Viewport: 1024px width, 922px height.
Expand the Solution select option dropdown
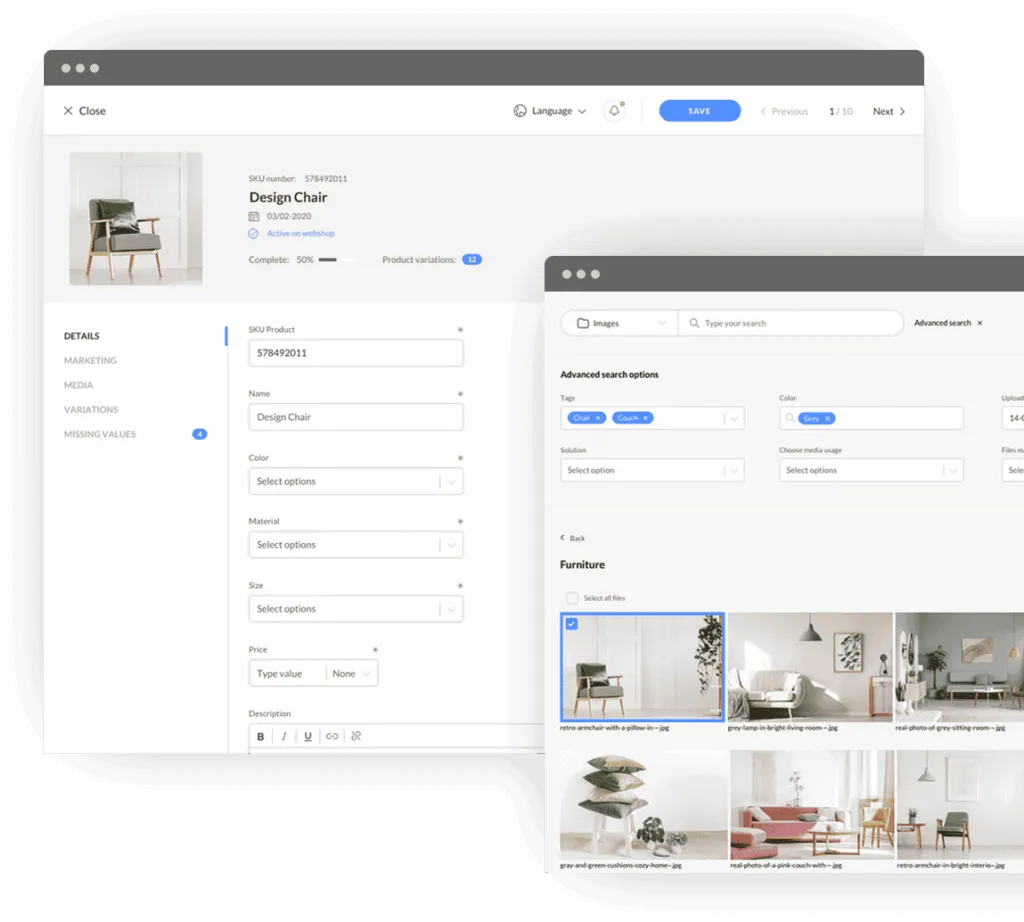coord(652,470)
